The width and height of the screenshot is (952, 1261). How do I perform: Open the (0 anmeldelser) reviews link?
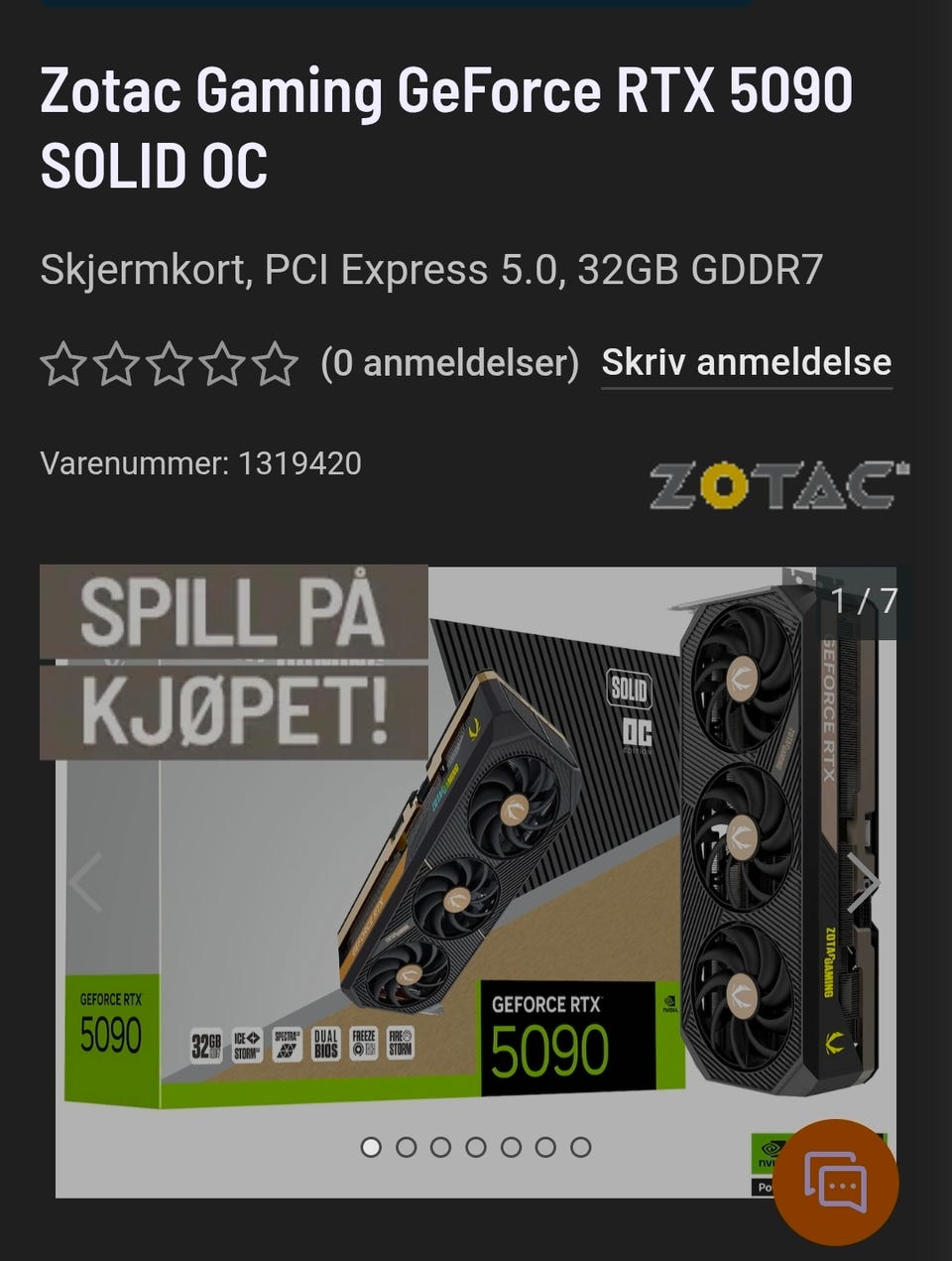pyautogui.click(x=449, y=363)
